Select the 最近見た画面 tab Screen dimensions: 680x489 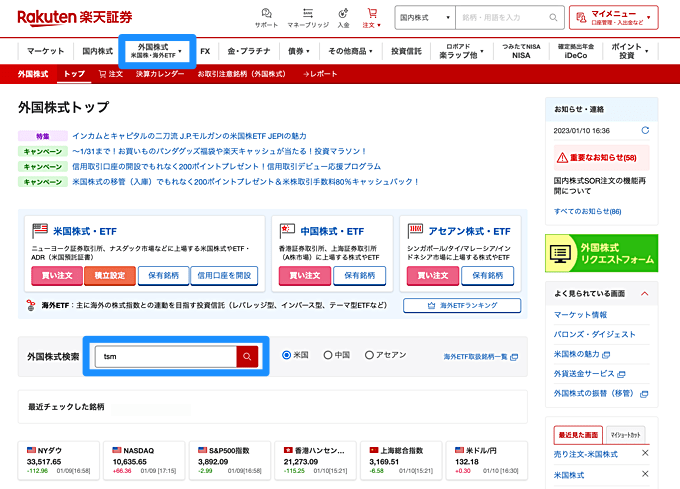click(x=578, y=435)
